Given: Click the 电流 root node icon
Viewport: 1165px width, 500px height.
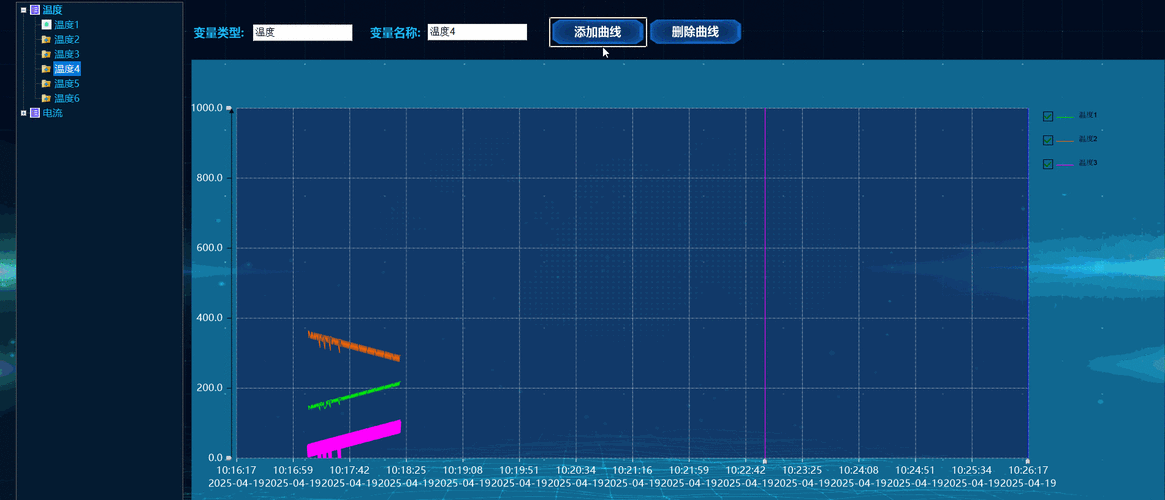Looking at the screenshot, I should tap(34, 113).
